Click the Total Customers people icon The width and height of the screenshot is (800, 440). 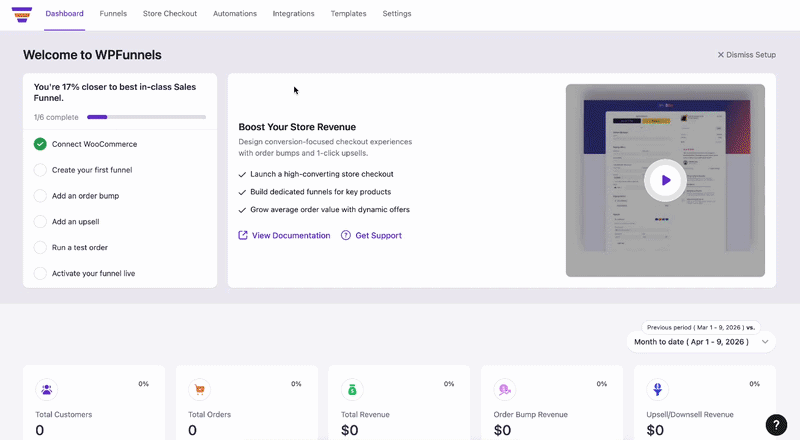tap(46, 390)
